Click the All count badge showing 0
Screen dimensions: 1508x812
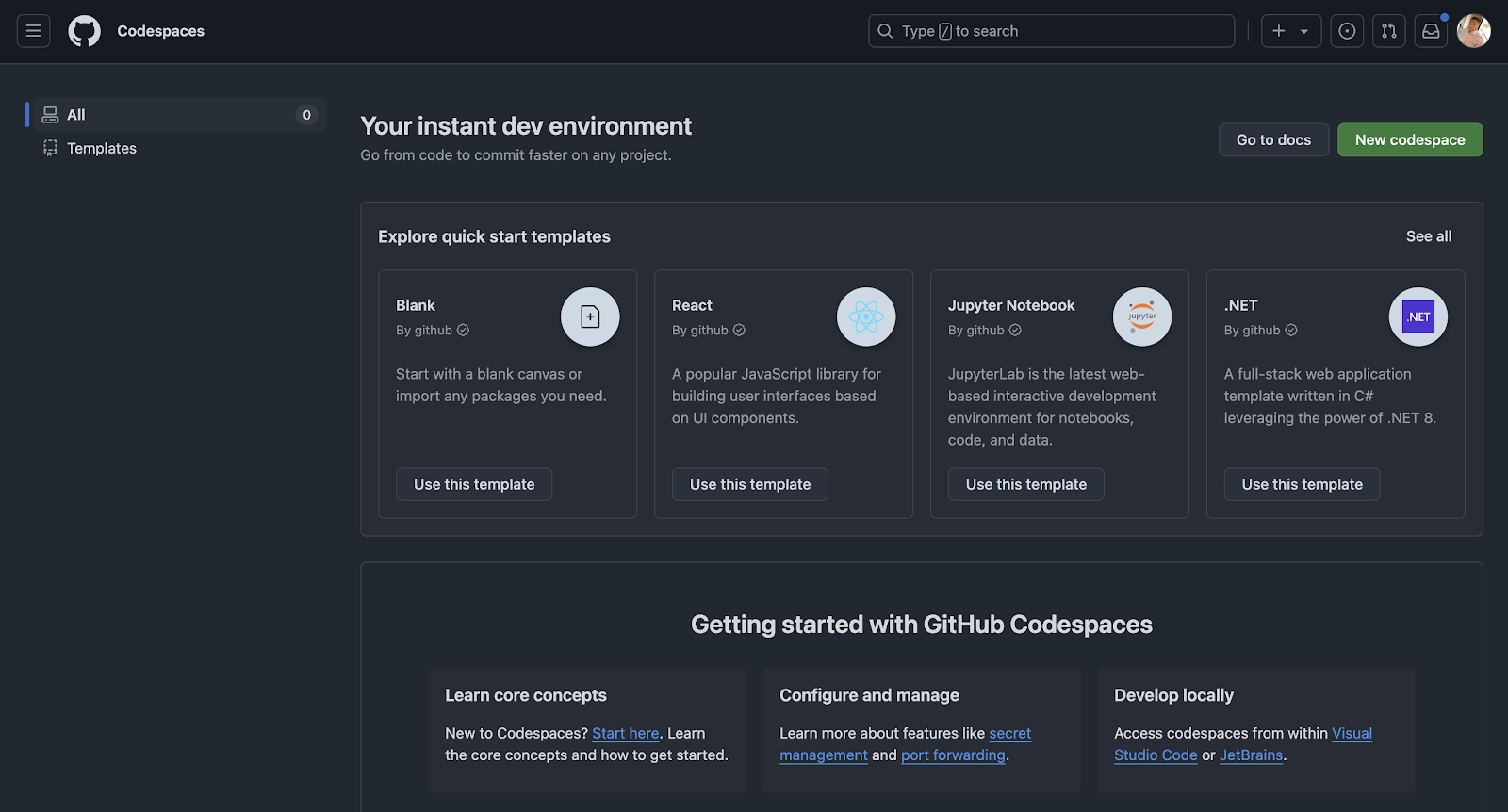coord(306,115)
